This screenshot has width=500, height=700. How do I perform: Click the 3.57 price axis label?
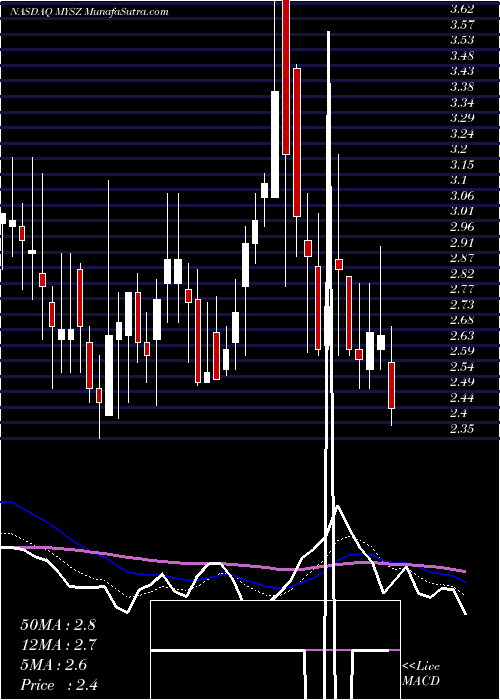tap(462, 24)
